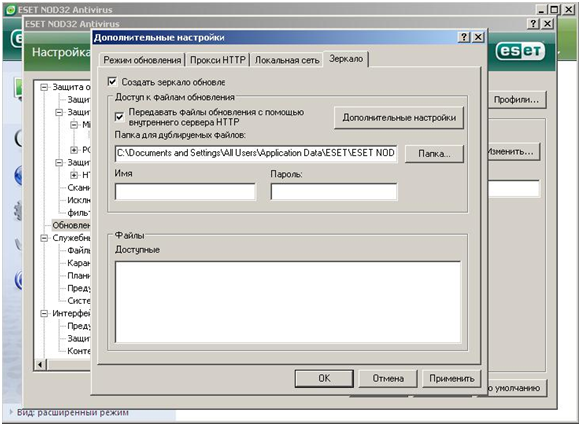Screen dimensions: 581x426
Task: Collapse the second-level Защита node above Mi
Action: pos(59,112)
